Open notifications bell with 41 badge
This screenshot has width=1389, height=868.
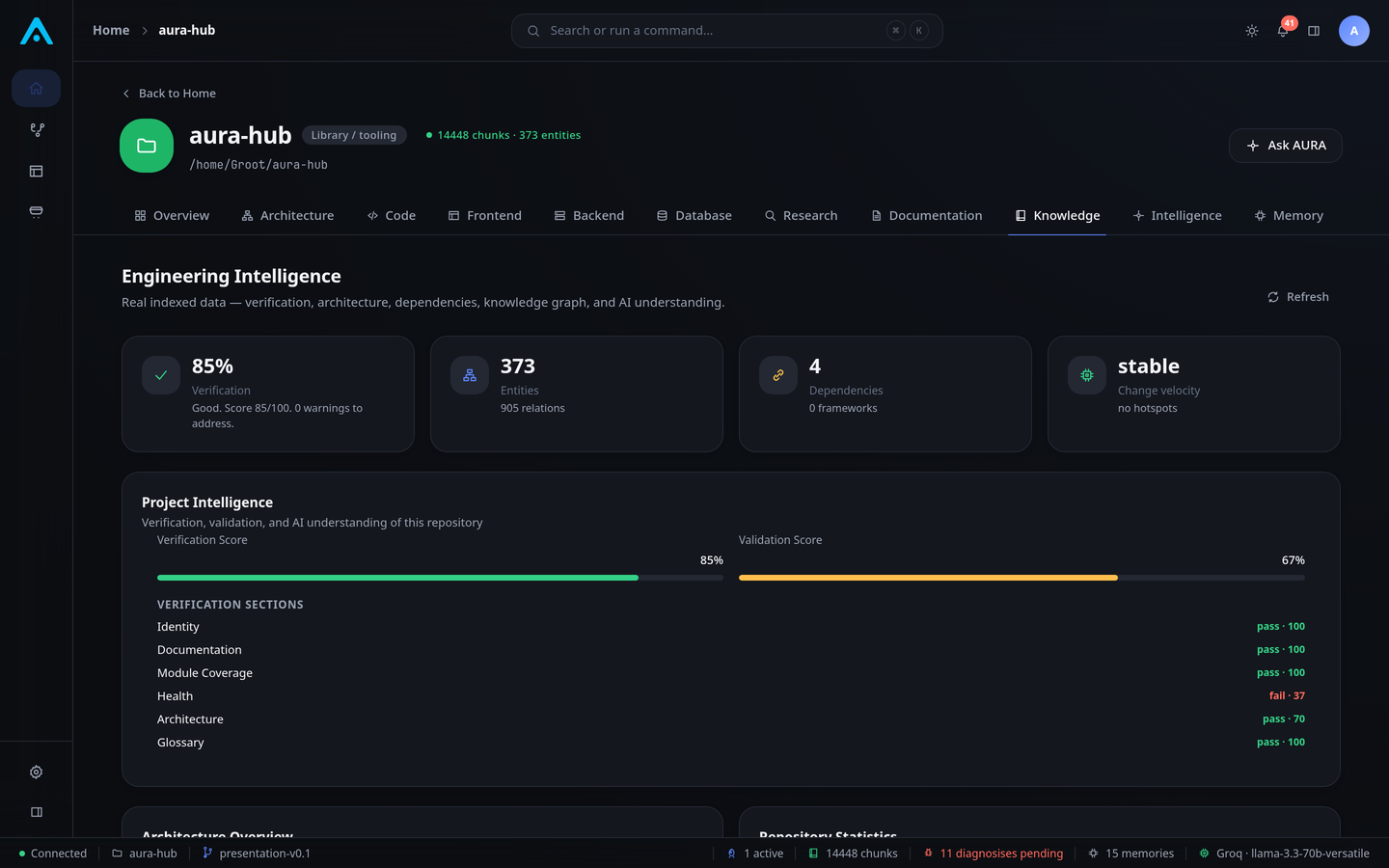pos(1283,31)
